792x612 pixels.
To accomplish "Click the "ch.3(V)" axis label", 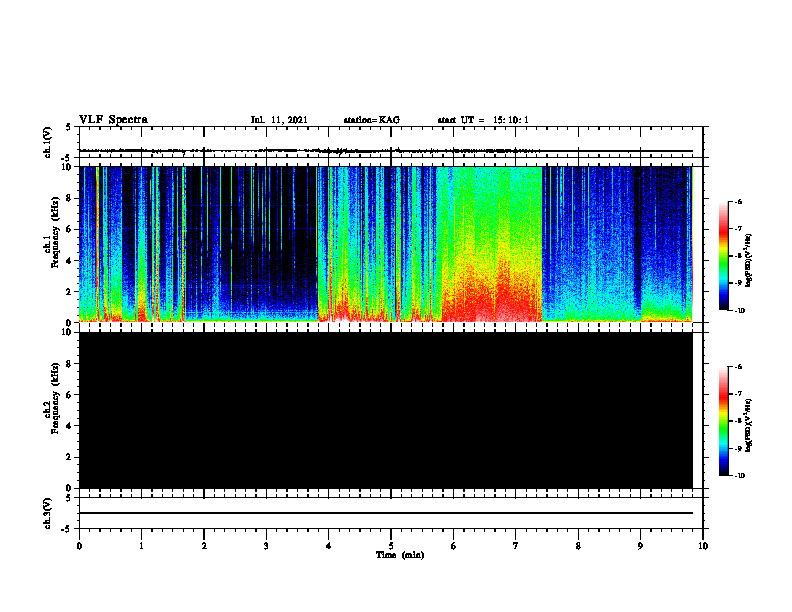I will click(x=47, y=513).
